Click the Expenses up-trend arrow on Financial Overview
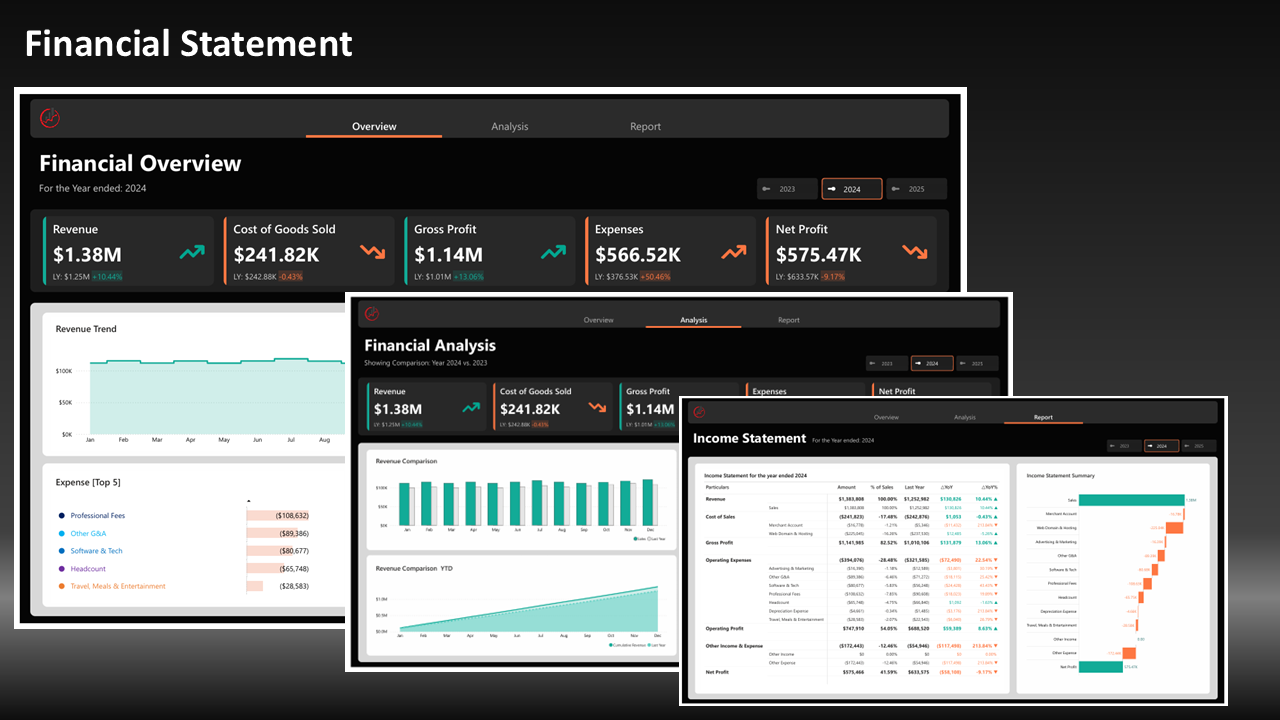1280x720 pixels. (734, 253)
